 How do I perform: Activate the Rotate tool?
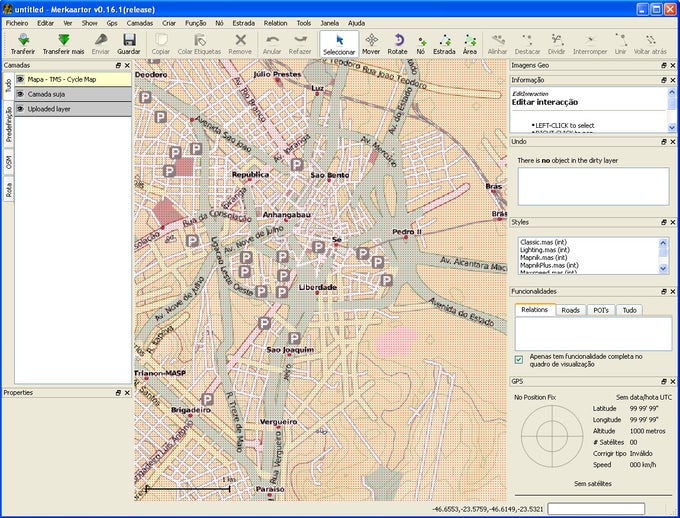coord(397,40)
